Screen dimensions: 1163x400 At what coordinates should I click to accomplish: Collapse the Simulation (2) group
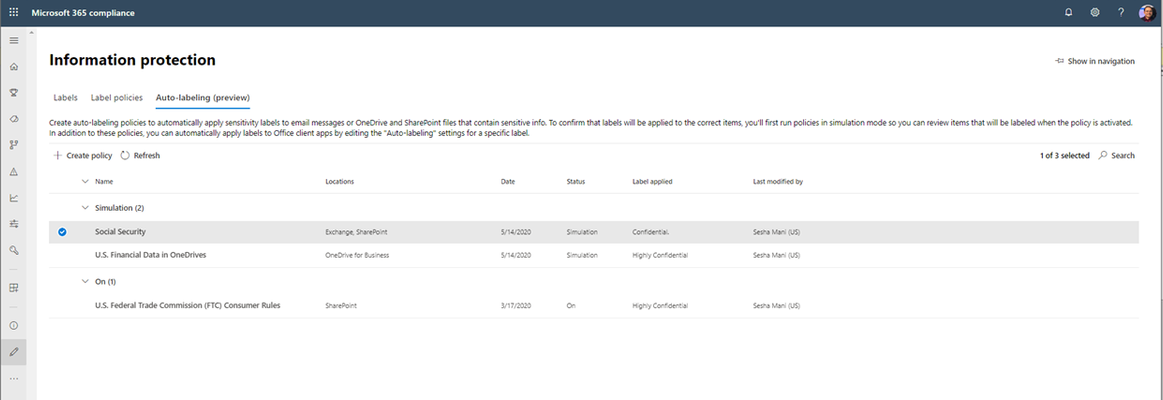[85, 208]
